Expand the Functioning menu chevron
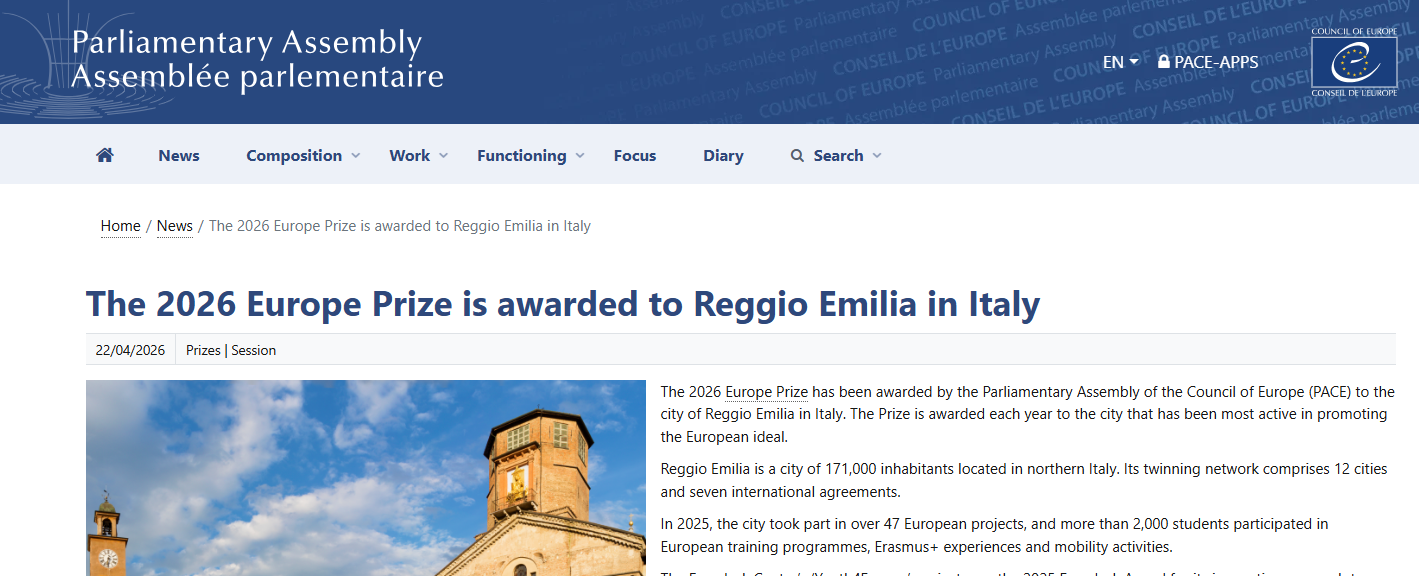Screen dimensions: 1419x576 580,156
